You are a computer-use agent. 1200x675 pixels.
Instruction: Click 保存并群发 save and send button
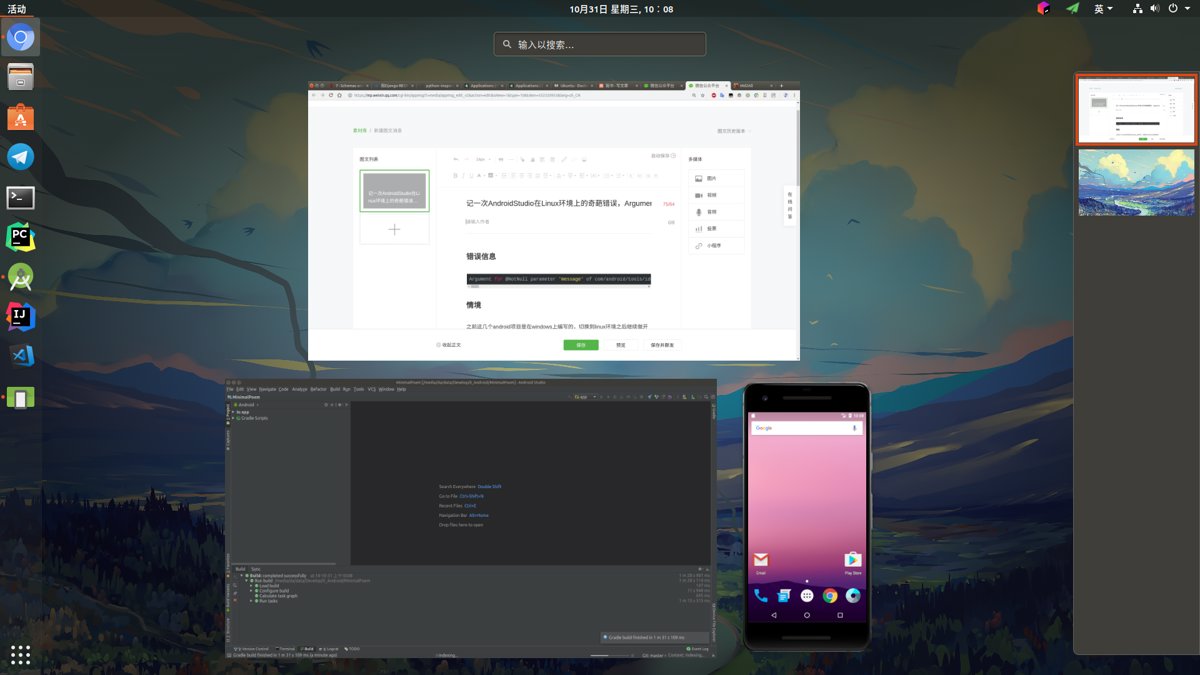pyautogui.click(x=662, y=345)
